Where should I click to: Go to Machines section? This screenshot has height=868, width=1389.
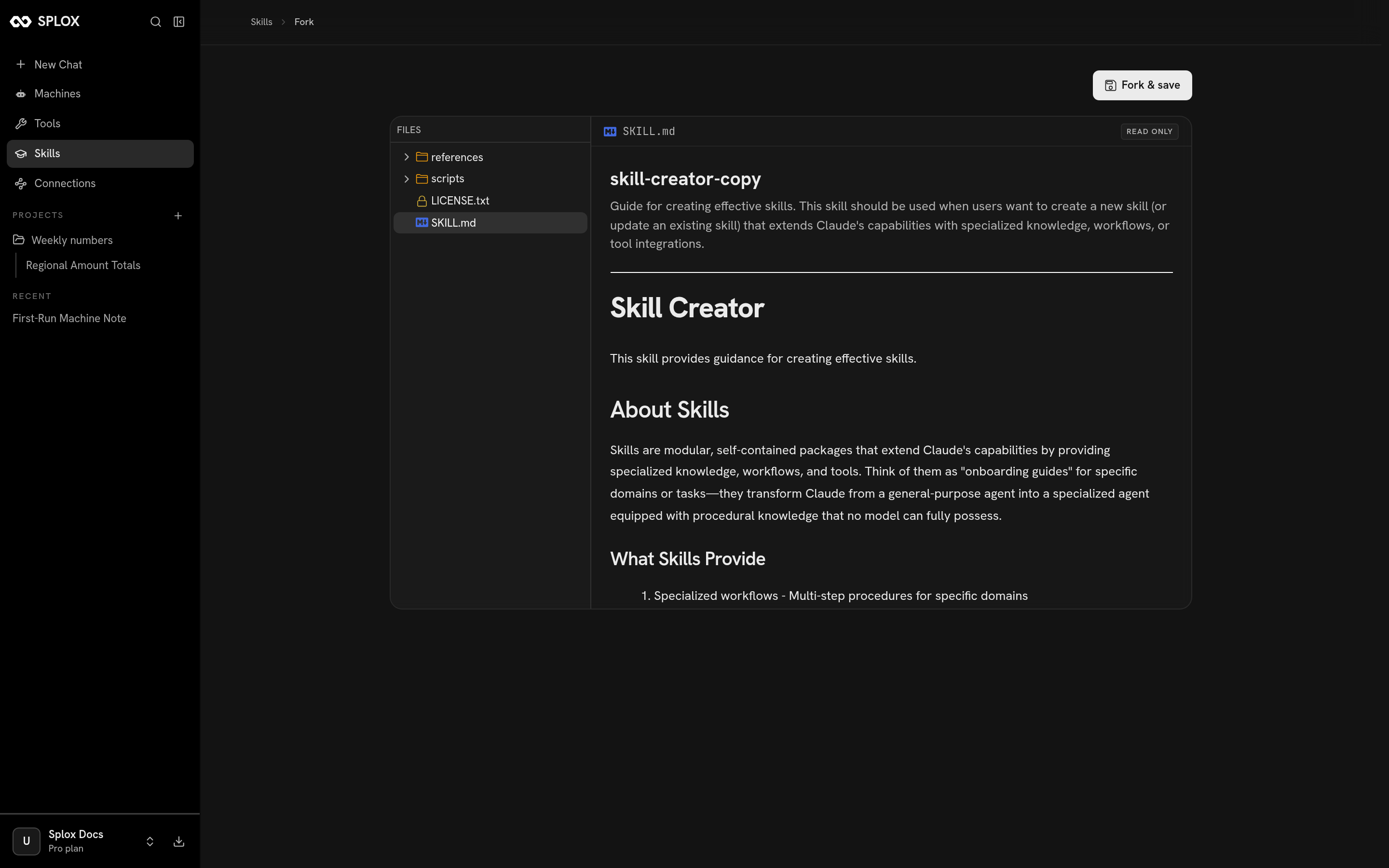pos(100,94)
